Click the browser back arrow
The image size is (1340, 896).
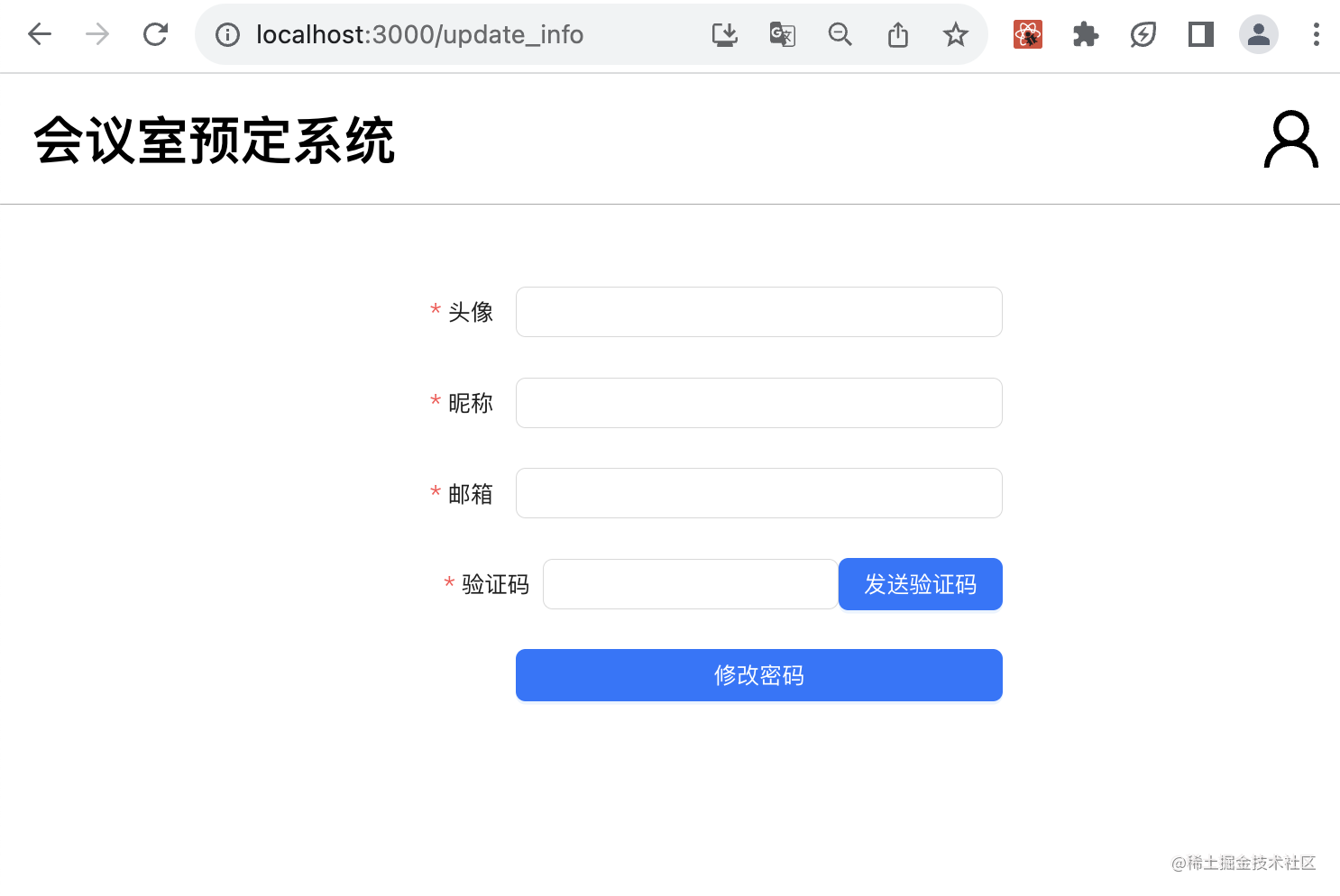(40, 34)
